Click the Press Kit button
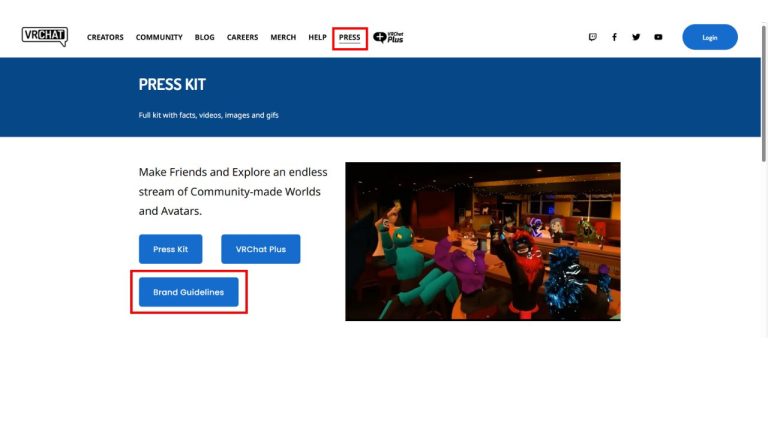 pos(170,249)
